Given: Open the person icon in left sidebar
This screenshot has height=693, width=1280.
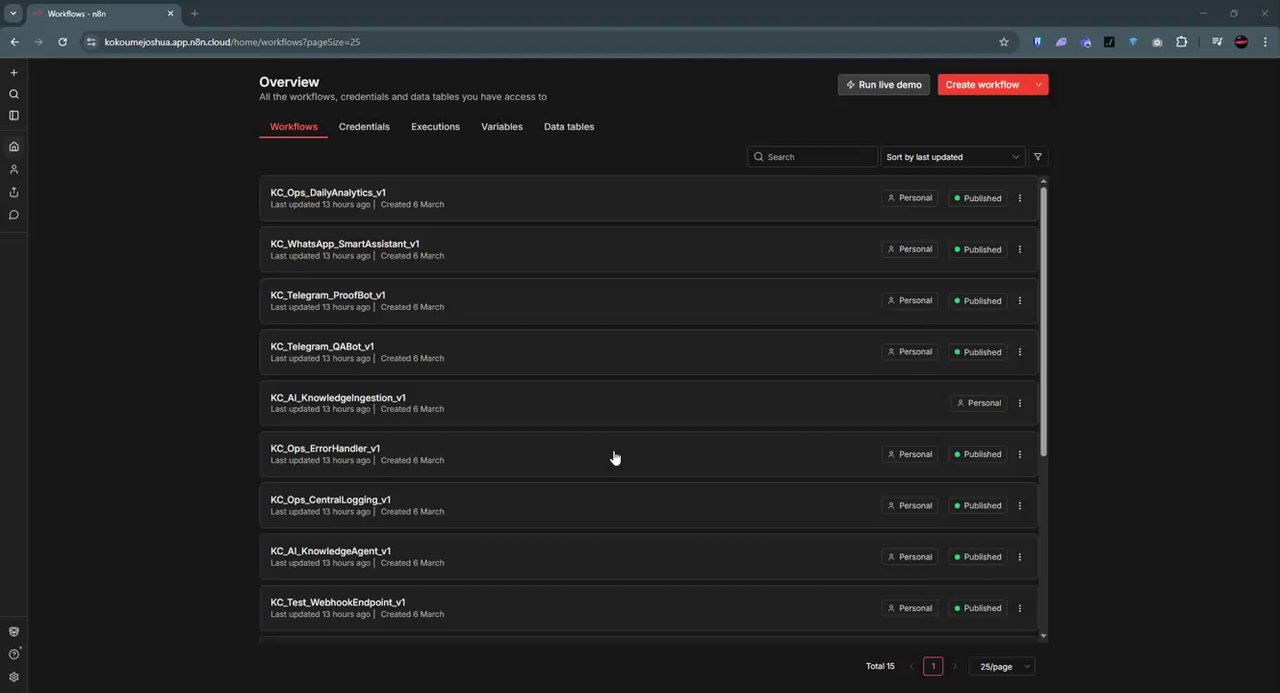Looking at the screenshot, I should [14, 169].
